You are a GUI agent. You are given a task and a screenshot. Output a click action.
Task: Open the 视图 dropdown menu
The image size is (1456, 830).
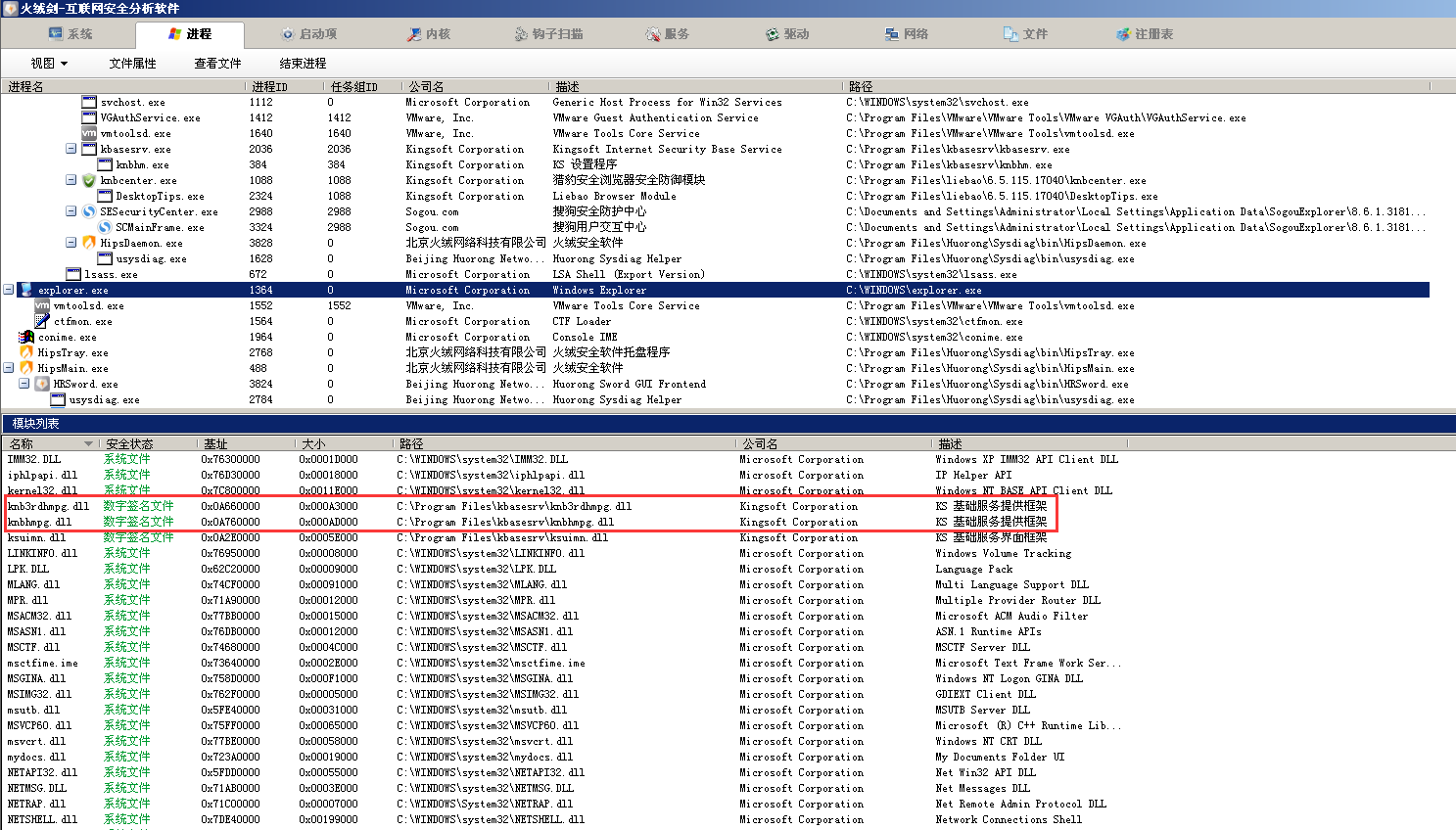click(x=49, y=63)
